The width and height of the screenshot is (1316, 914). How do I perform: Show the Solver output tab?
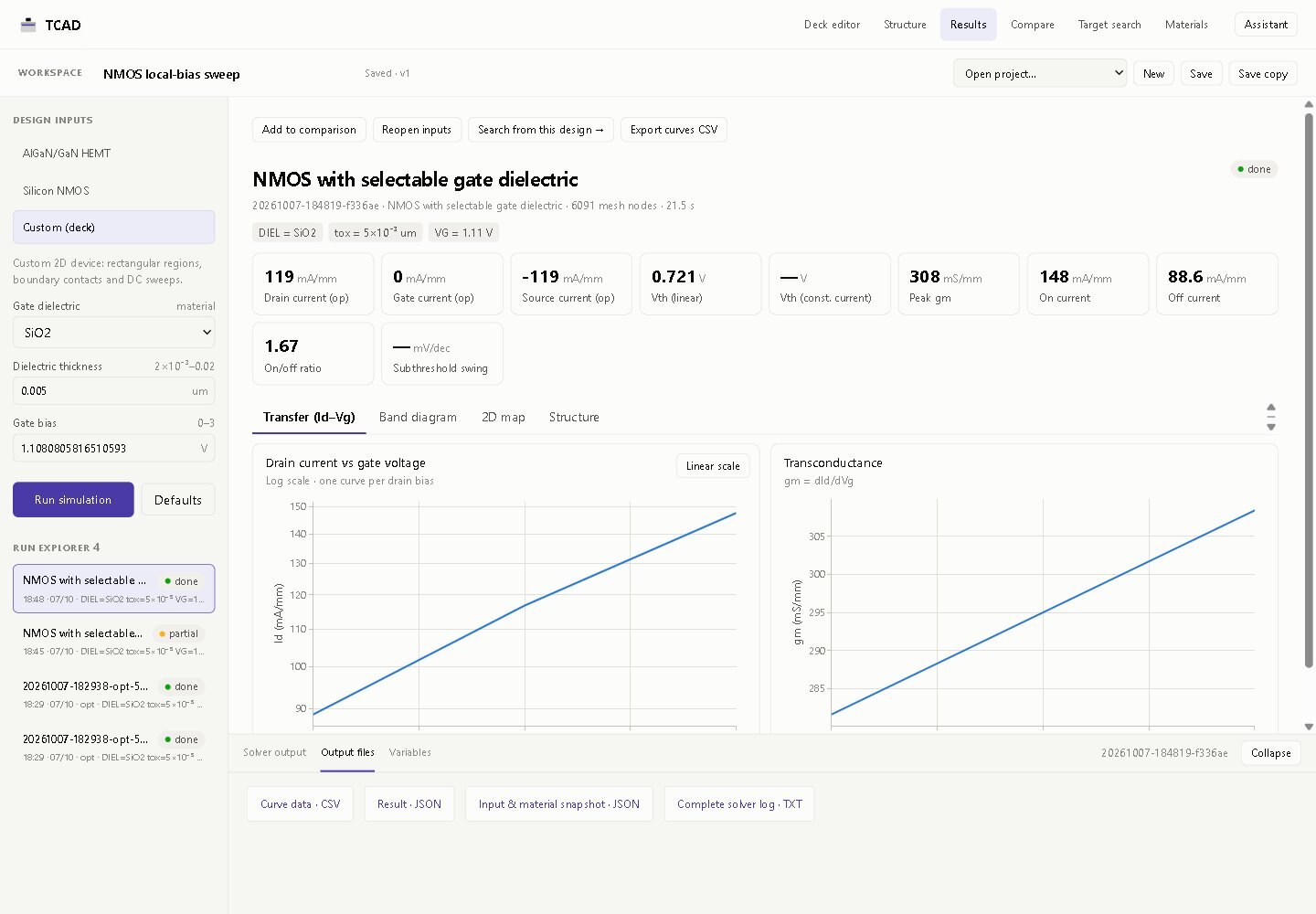[275, 752]
